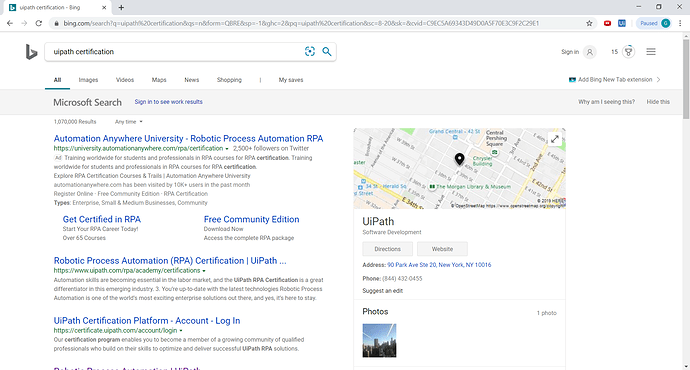Click the magnifier search icon

tap(327, 51)
